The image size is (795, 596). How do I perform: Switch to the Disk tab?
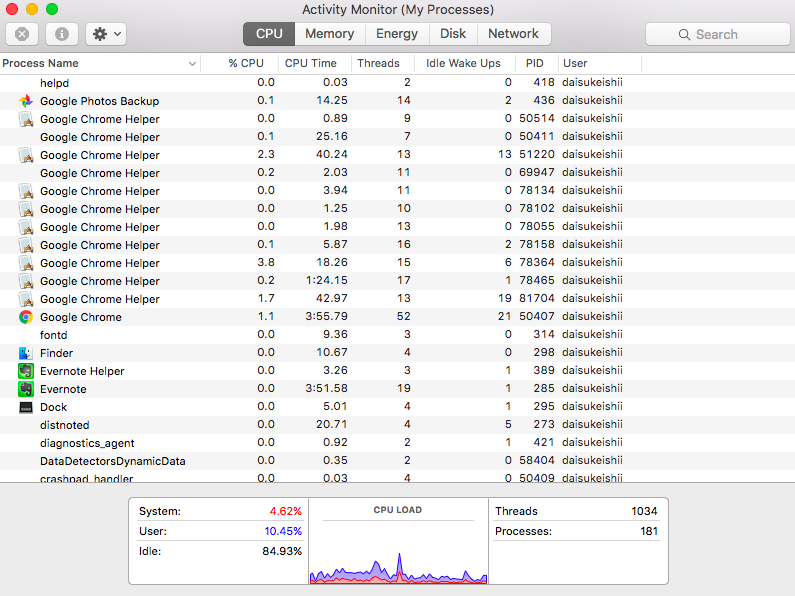click(x=453, y=34)
